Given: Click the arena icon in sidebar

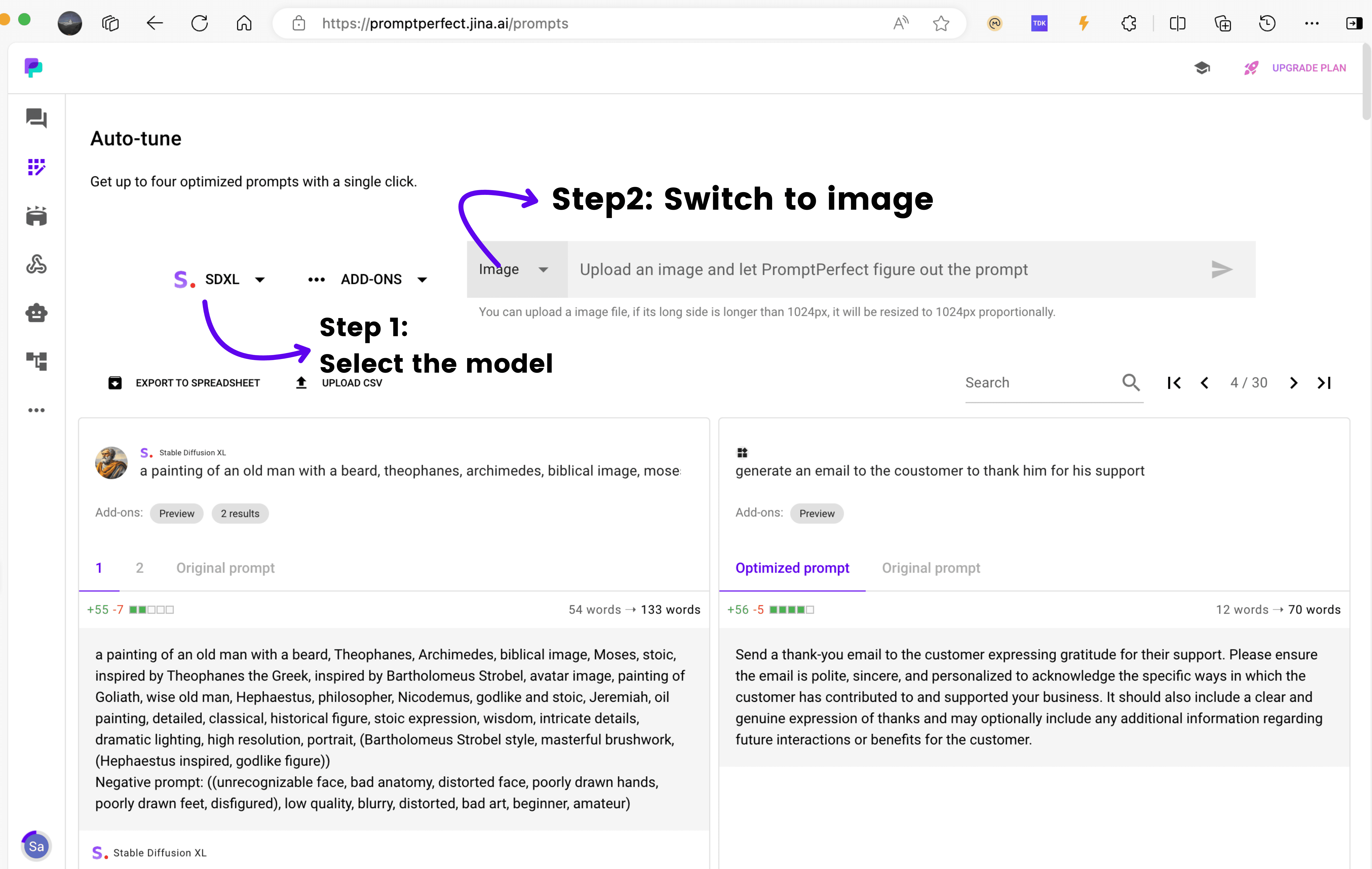Looking at the screenshot, I should coord(36,216).
